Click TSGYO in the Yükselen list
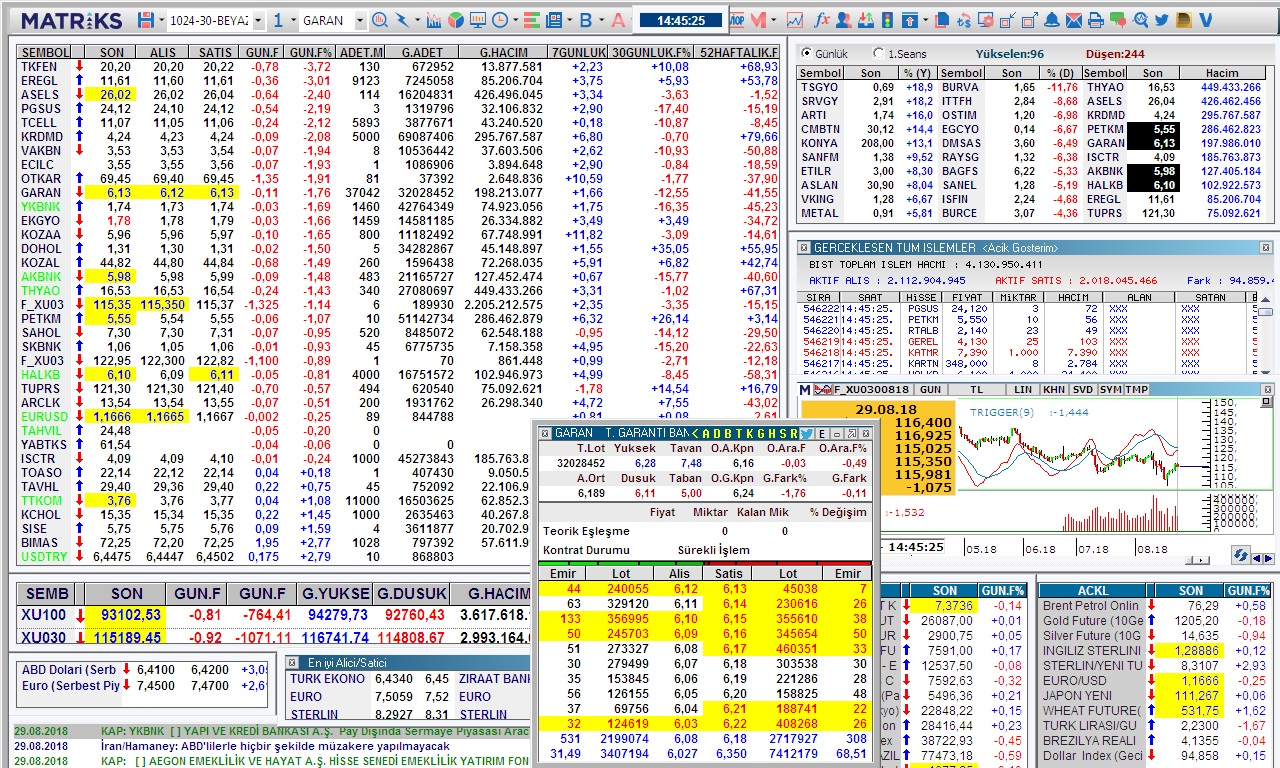 (x=819, y=87)
